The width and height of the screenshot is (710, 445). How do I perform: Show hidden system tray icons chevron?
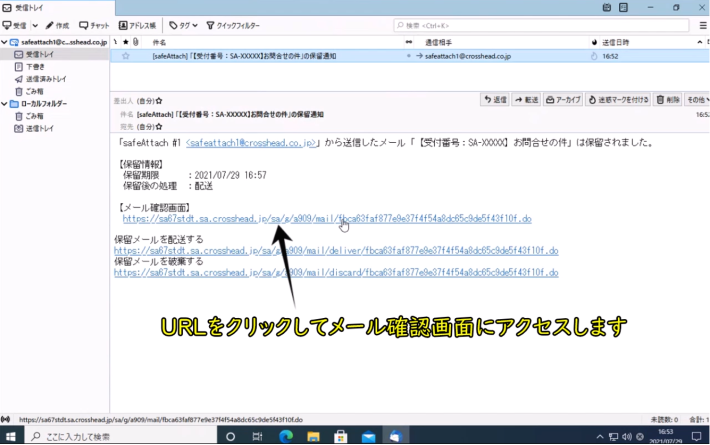click(x=600, y=437)
